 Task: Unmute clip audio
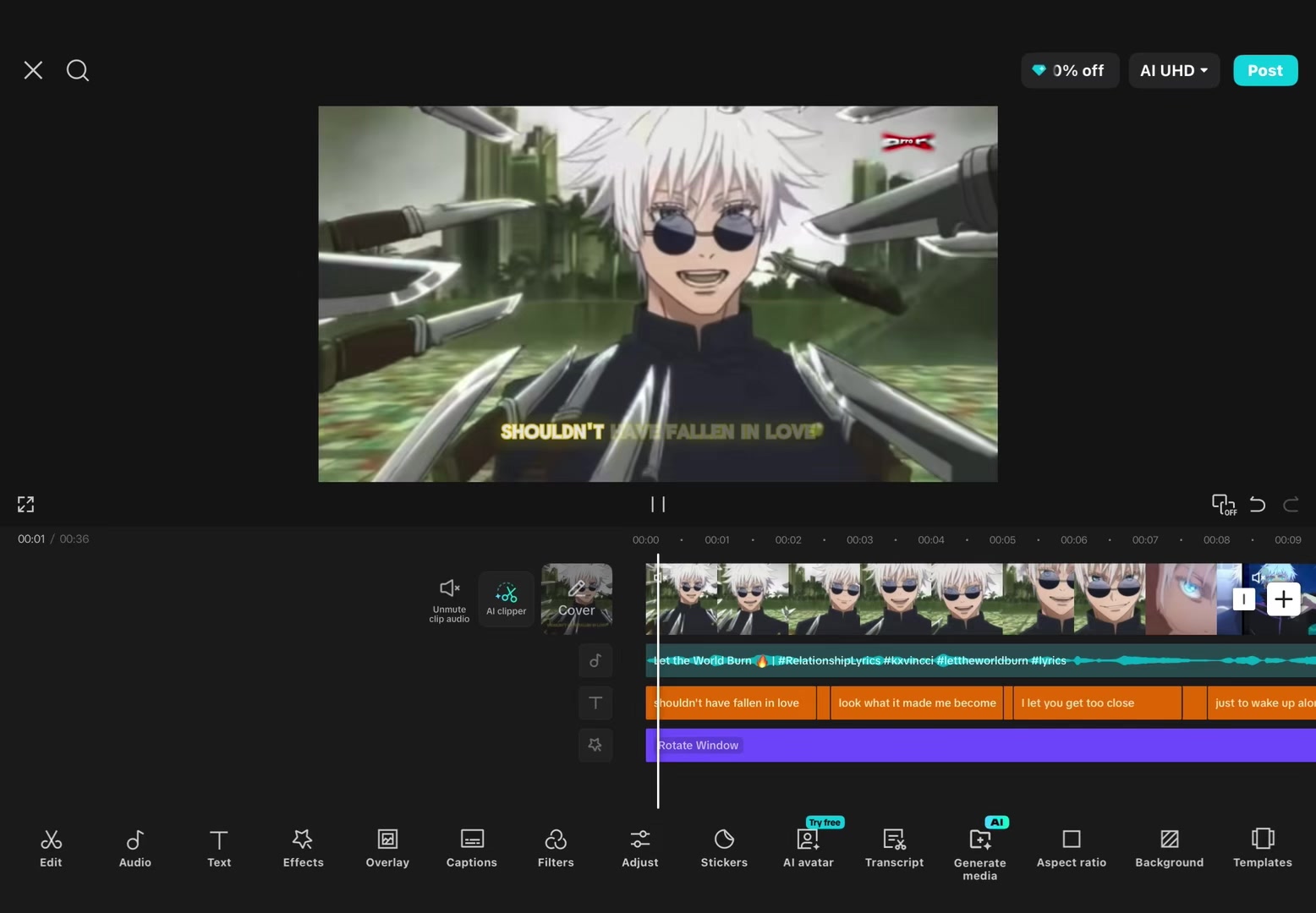pyautogui.click(x=449, y=600)
